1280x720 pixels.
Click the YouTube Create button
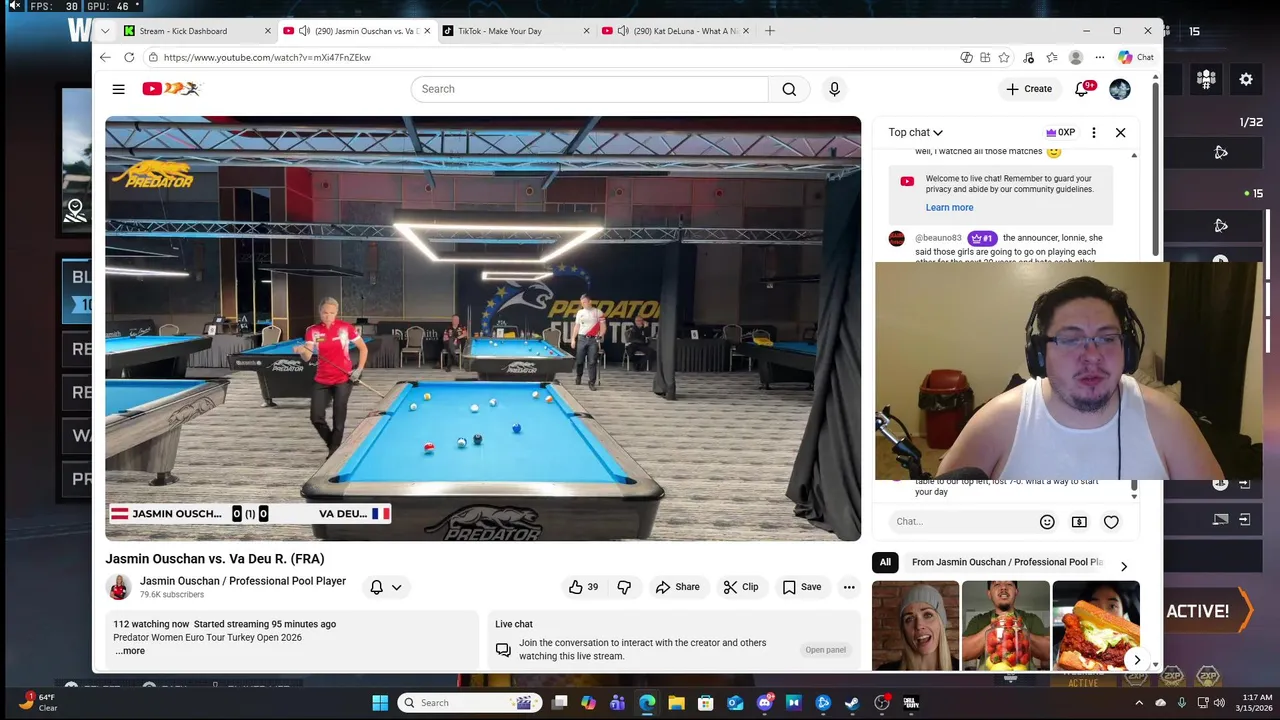pyautogui.click(x=1029, y=89)
